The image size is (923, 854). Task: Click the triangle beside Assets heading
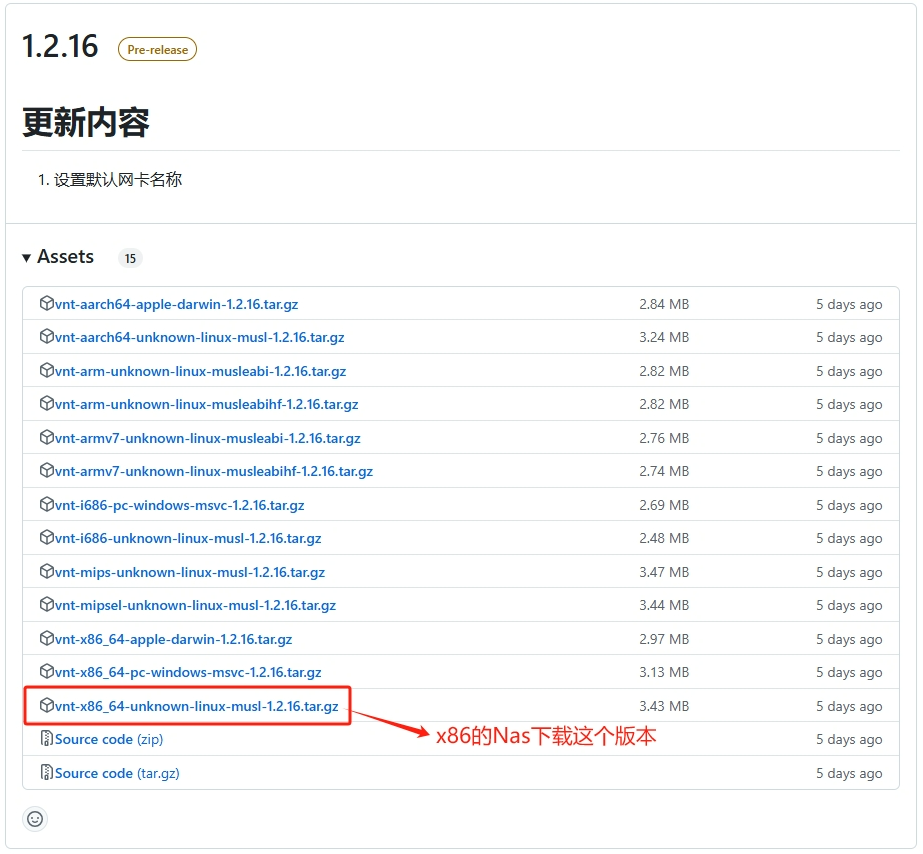coord(25,257)
